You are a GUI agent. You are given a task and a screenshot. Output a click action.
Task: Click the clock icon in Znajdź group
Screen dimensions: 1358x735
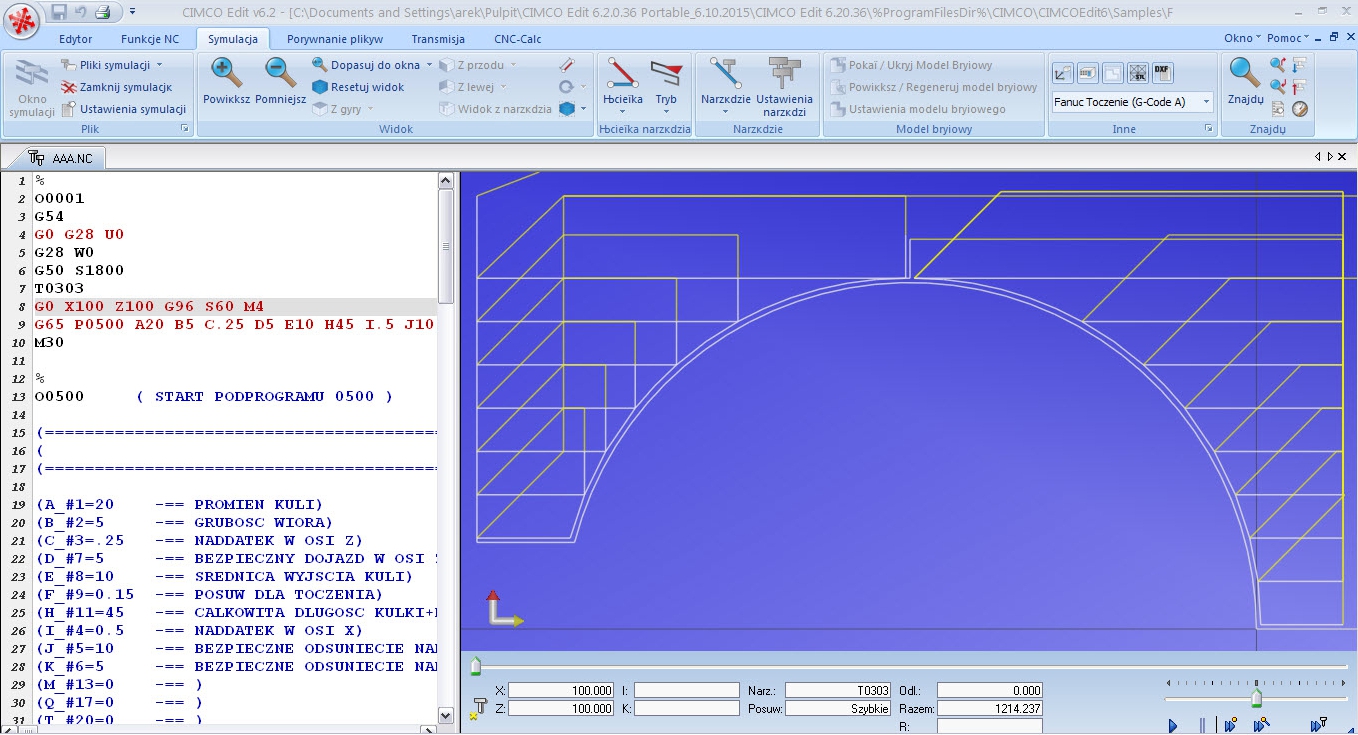click(1300, 109)
